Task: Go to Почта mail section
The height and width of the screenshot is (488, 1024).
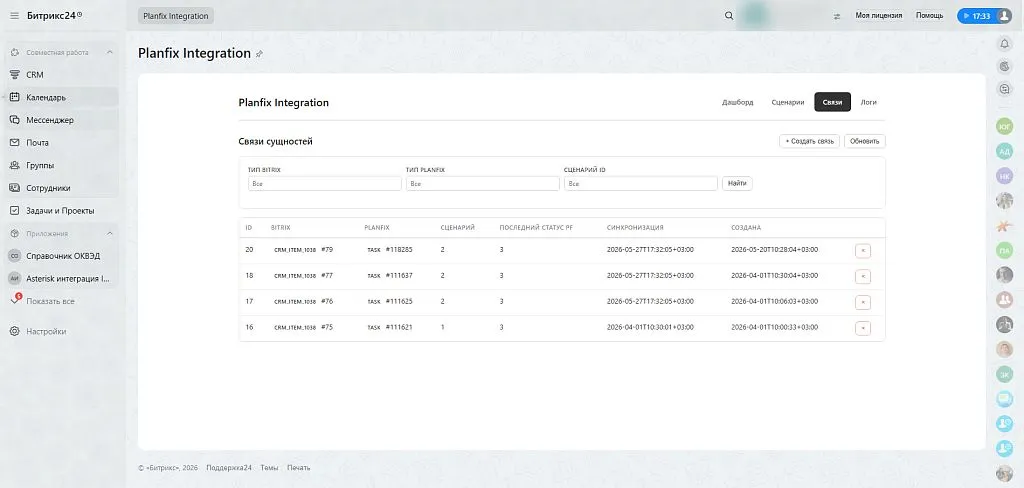Action: 37,142
